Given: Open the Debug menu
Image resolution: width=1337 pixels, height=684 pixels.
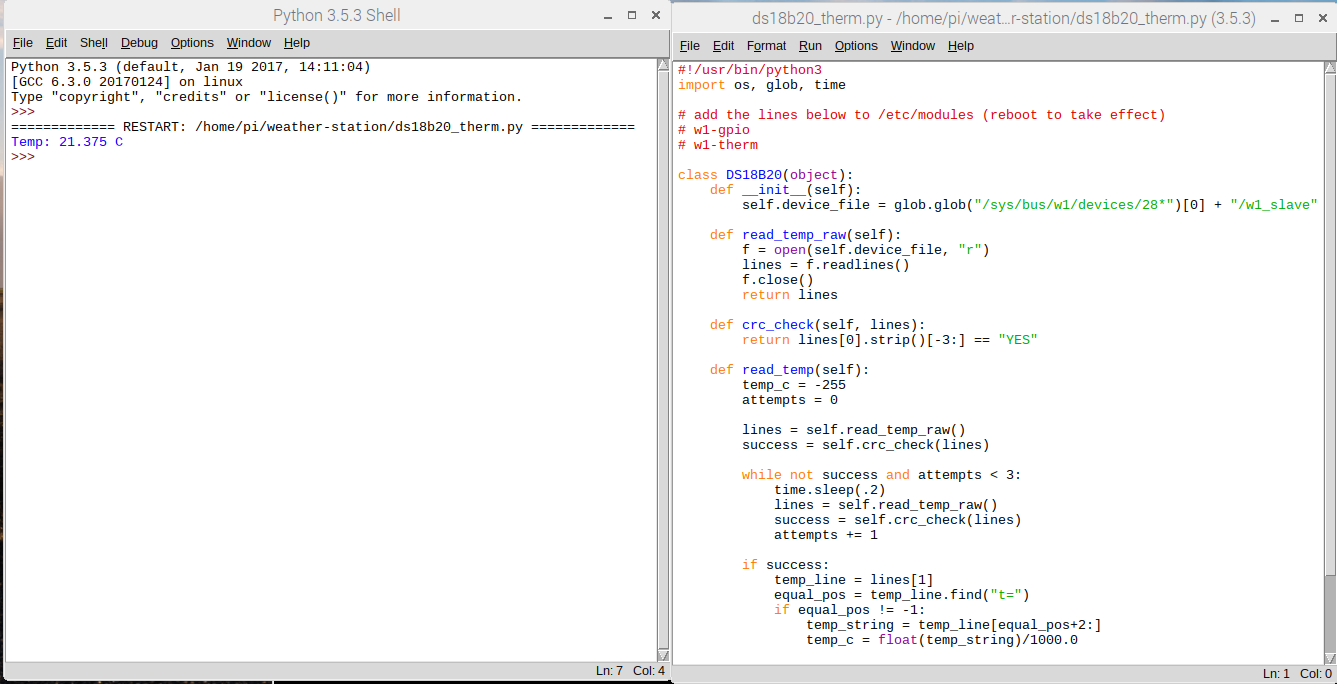Looking at the screenshot, I should click(140, 43).
